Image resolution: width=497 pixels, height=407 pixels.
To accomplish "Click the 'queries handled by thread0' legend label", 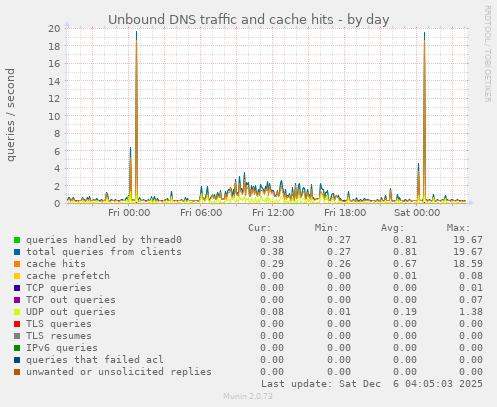I will click(x=104, y=240).
